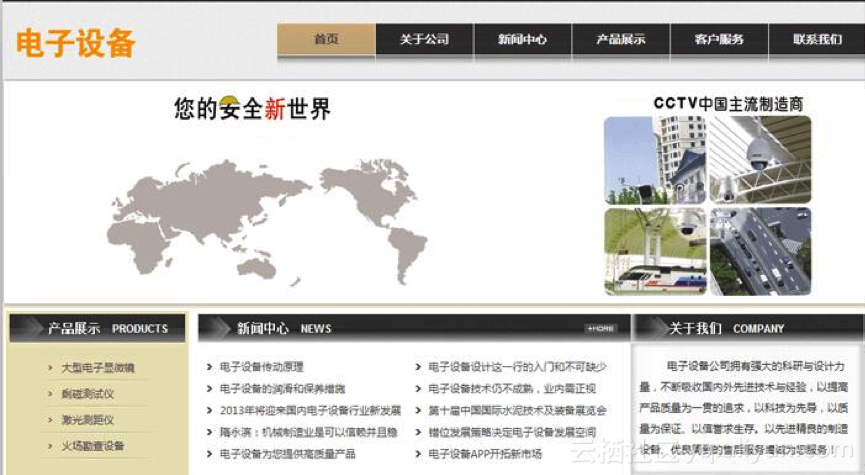Open news 电子设备技术仍不成熟，业内需正视
865x475 pixels.
[x=512, y=389]
